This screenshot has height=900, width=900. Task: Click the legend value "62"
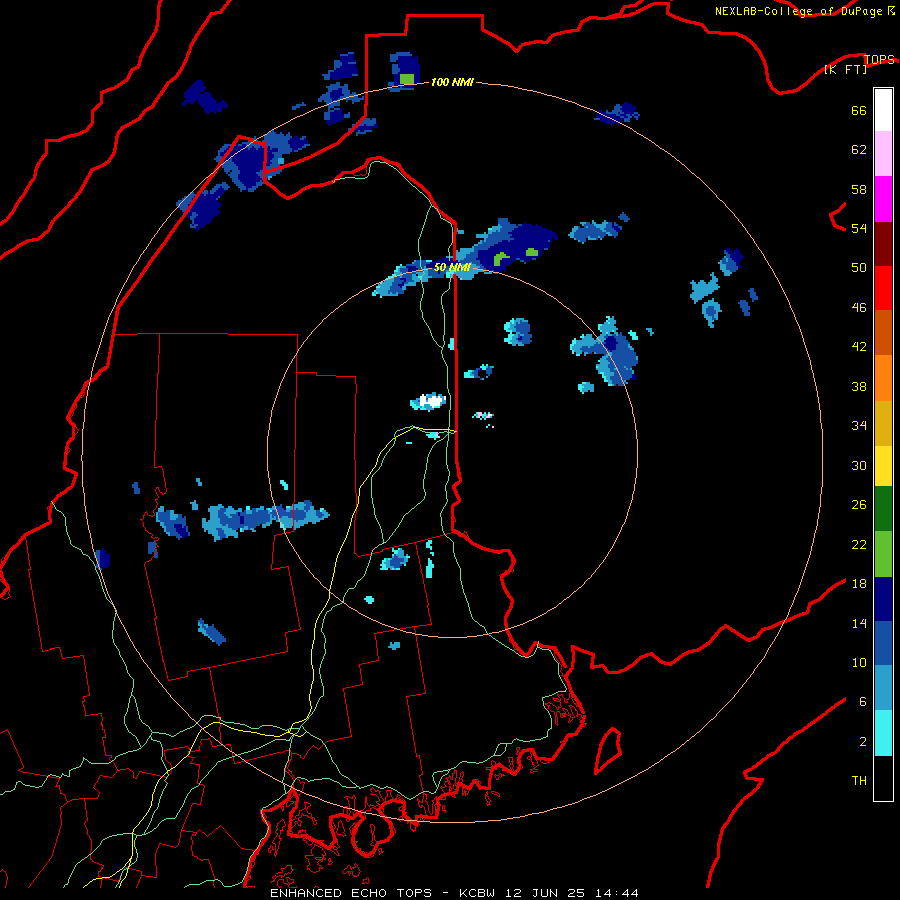[859, 150]
